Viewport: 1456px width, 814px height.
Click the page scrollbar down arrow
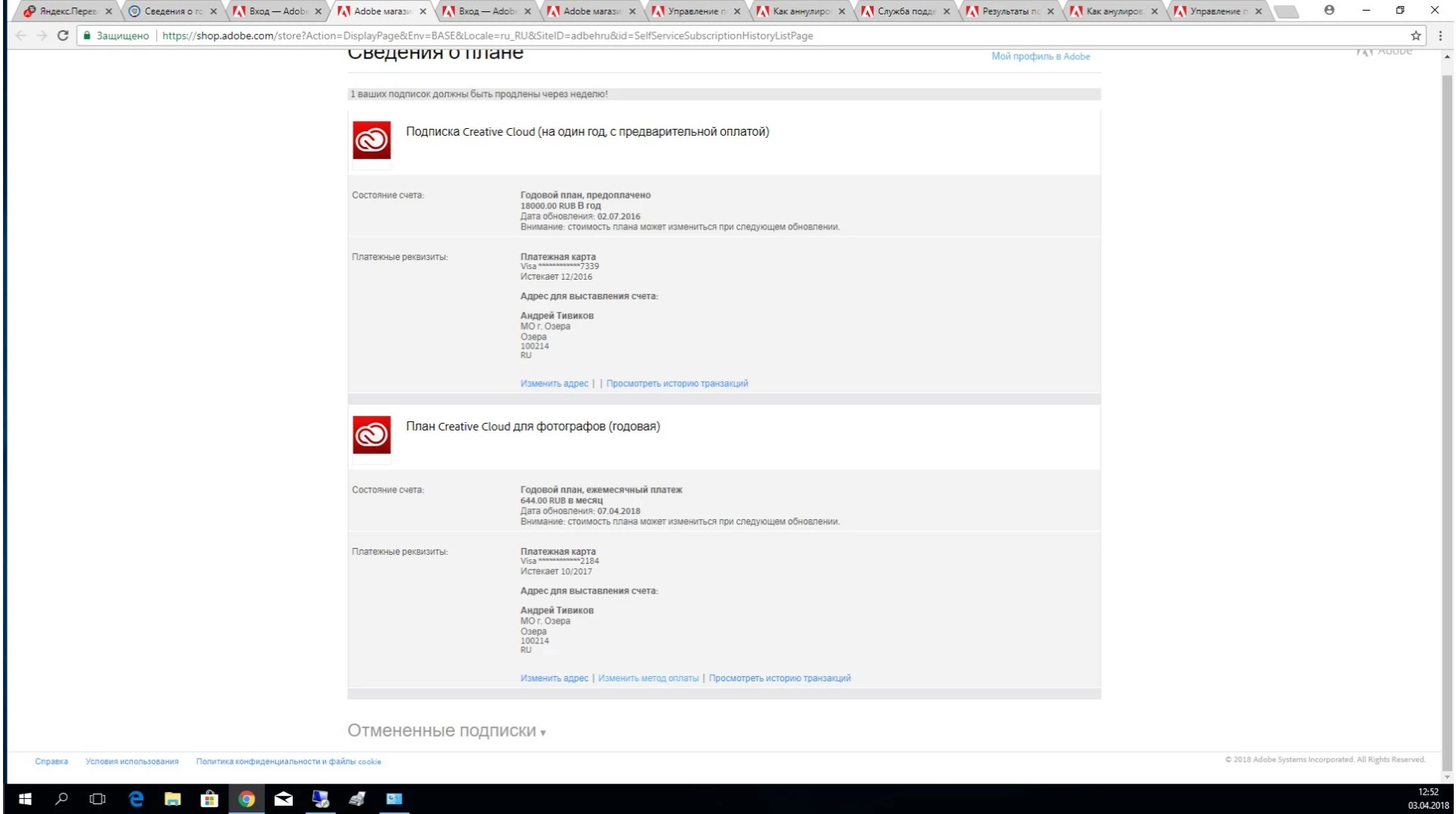[1448, 777]
